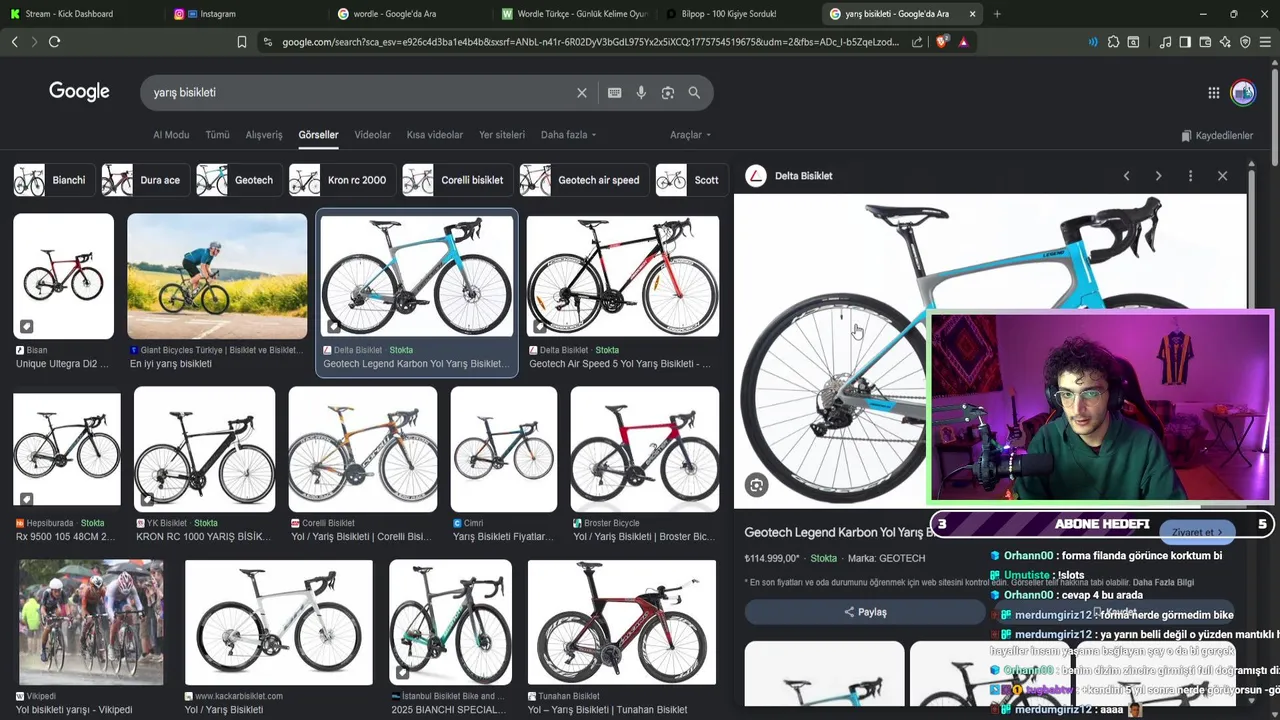Toggle the browser sidebar panel icon
This screenshot has height=720, width=1280.
[1185, 42]
